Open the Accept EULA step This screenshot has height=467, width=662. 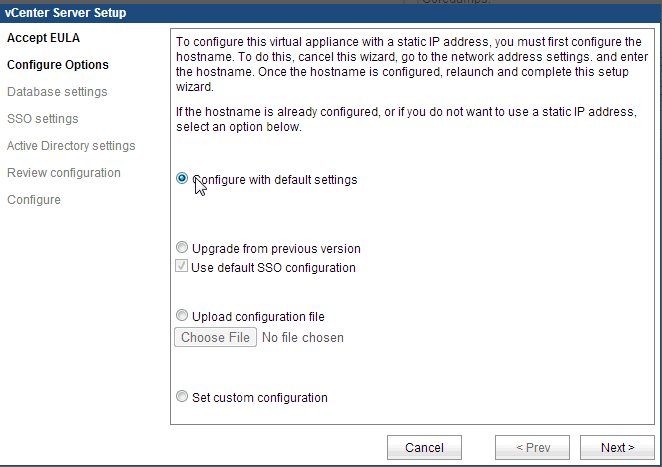[43, 38]
